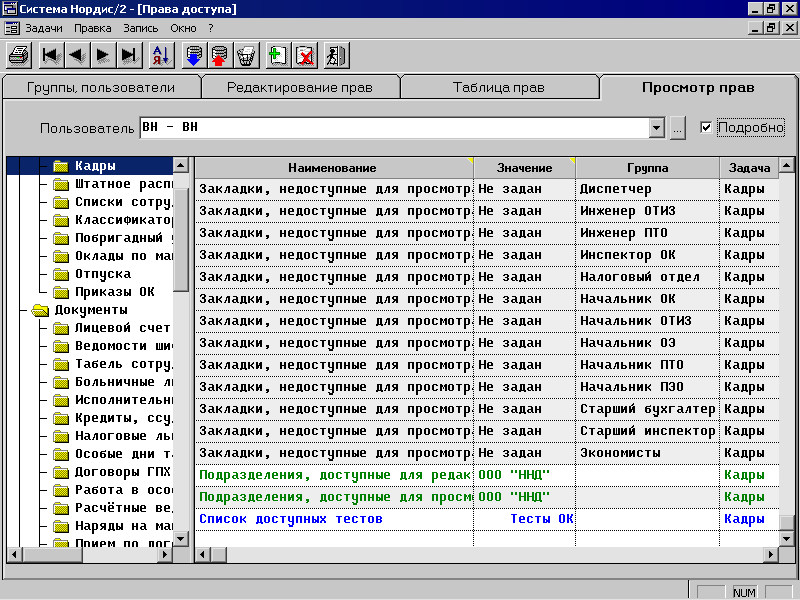Add a new record with green plus icon
The width and height of the screenshot is (800, 600).
pyautogui.click(x=278, y=55)
